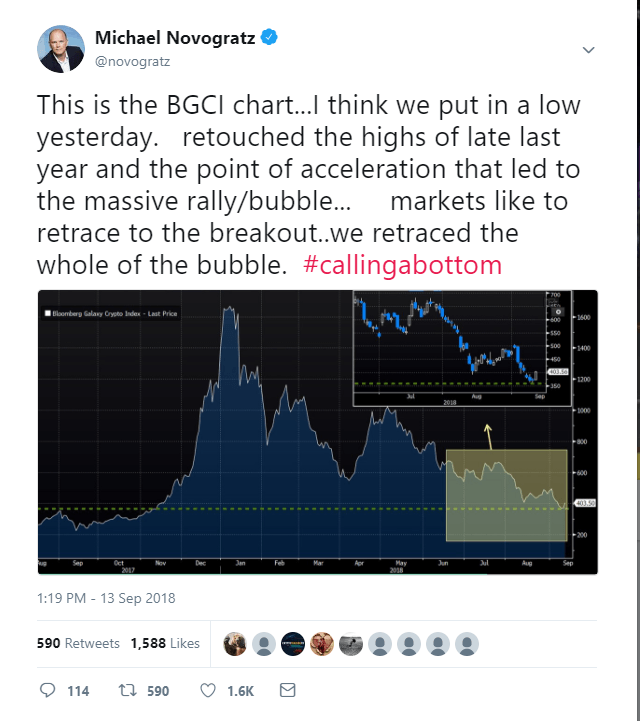Click the fourth liker avatar with photo
The image size is (640, 721).
(x=320, y=643)
